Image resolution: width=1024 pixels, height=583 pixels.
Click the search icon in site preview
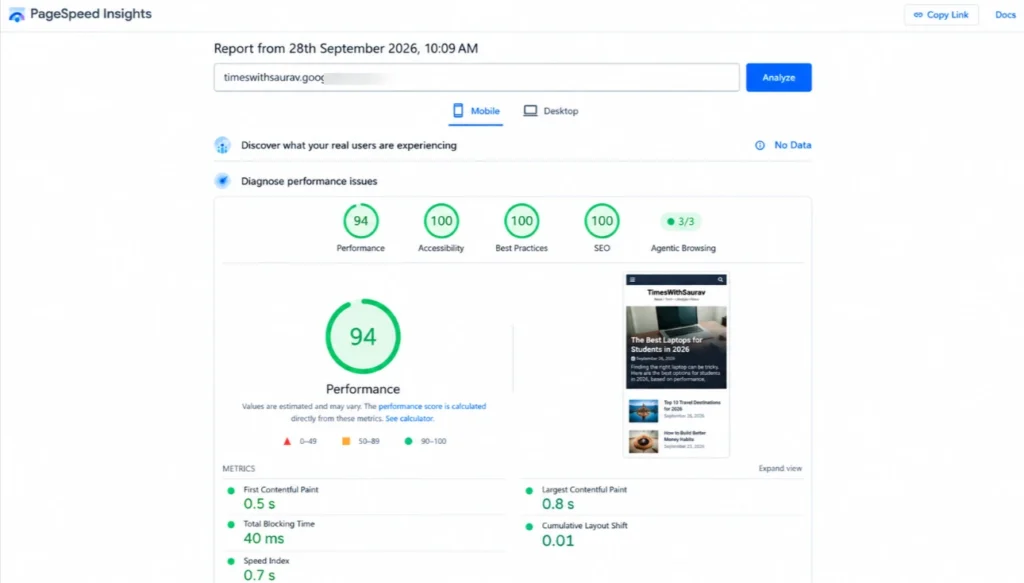[720, 279]
